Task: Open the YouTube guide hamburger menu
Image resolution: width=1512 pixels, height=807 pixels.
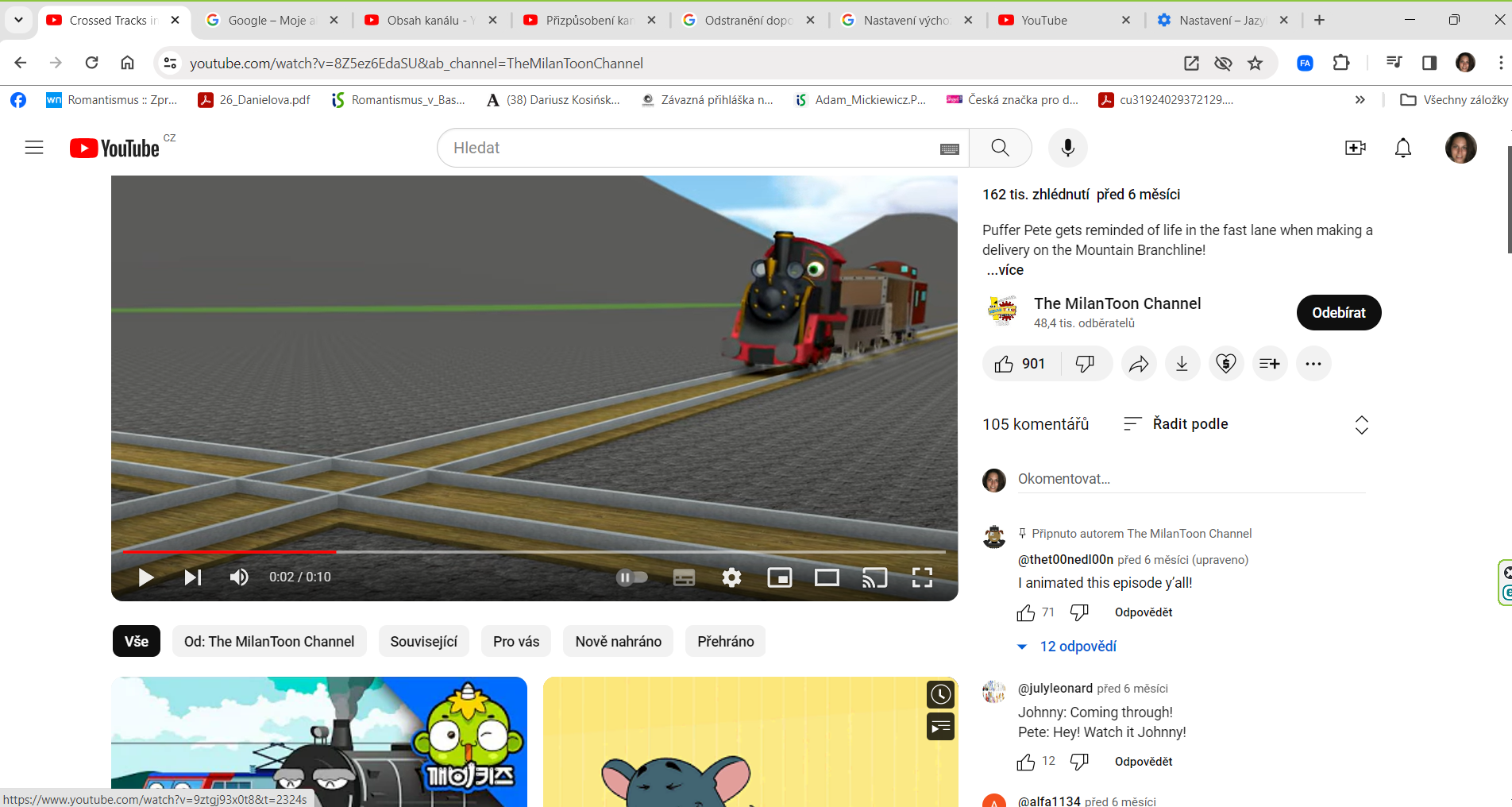Action: (34, 148)
